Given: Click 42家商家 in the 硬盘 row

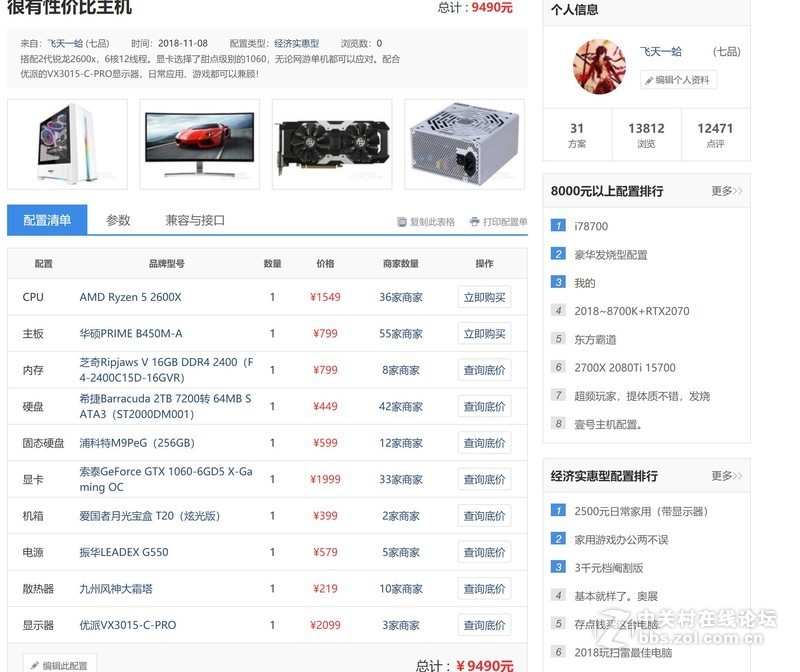Looking at the screenshot, I should (x=401, y=407).
